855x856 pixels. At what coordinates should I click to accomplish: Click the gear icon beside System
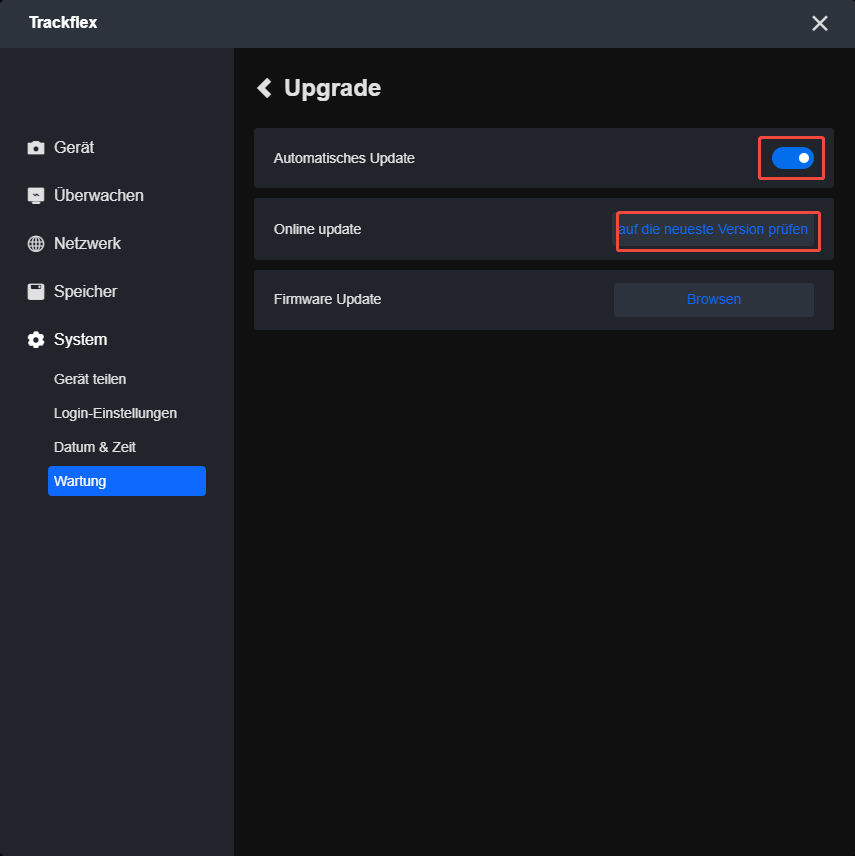36,340
